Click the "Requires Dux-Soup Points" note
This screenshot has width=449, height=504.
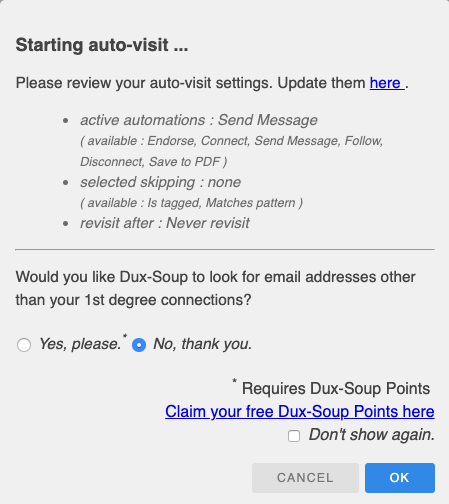(336, 389)
